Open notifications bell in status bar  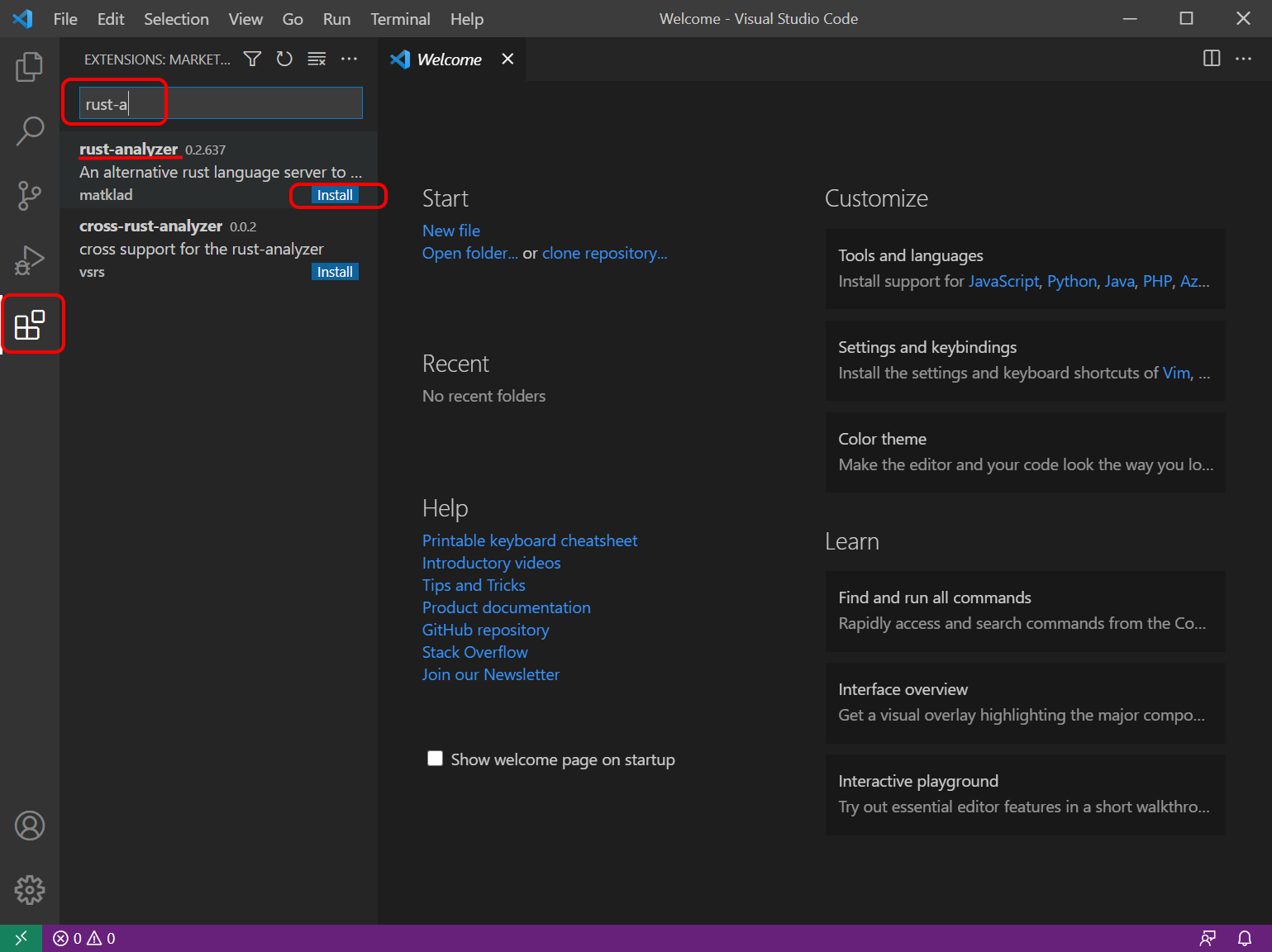click(1245, 938)
